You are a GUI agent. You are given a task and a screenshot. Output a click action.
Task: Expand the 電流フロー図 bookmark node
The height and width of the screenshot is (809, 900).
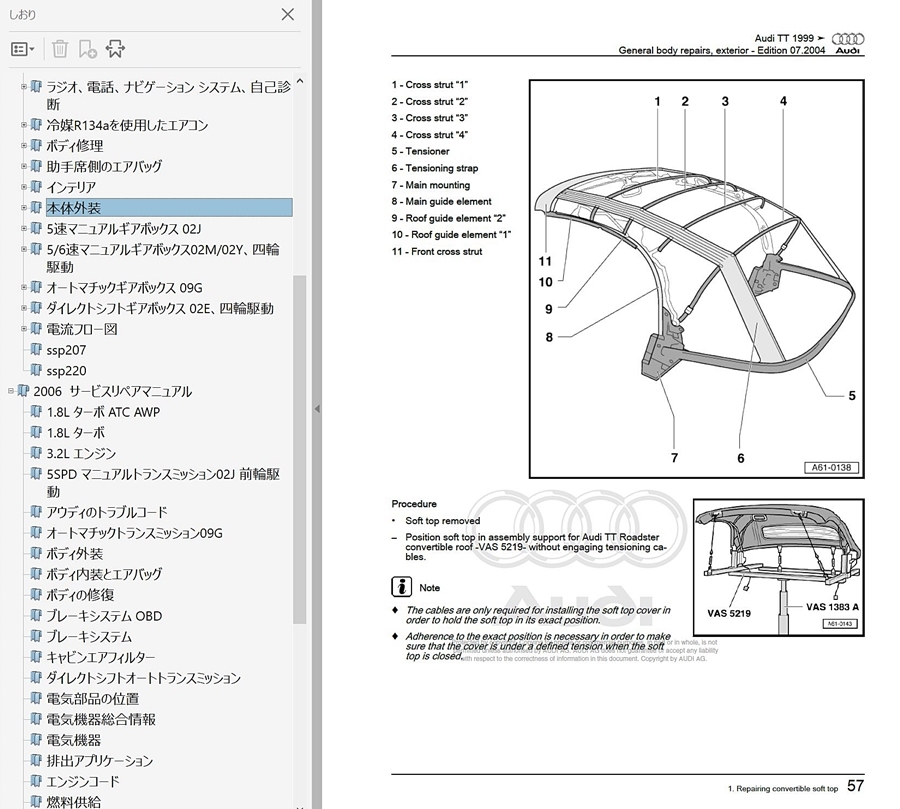coord(24,328)
